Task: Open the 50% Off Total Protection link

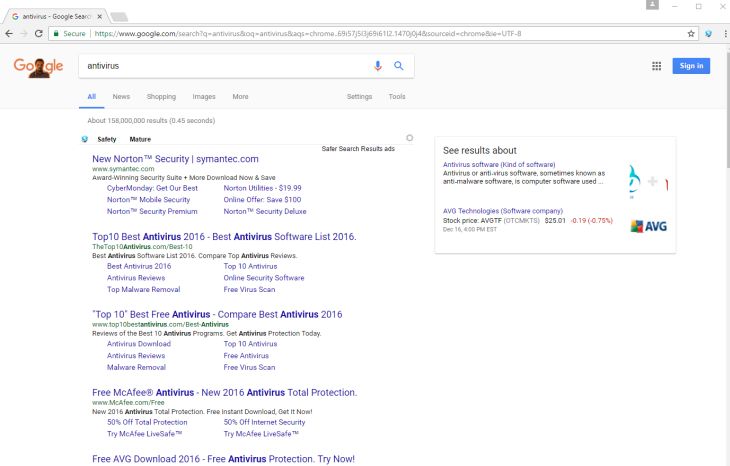Action: [147, 422]
